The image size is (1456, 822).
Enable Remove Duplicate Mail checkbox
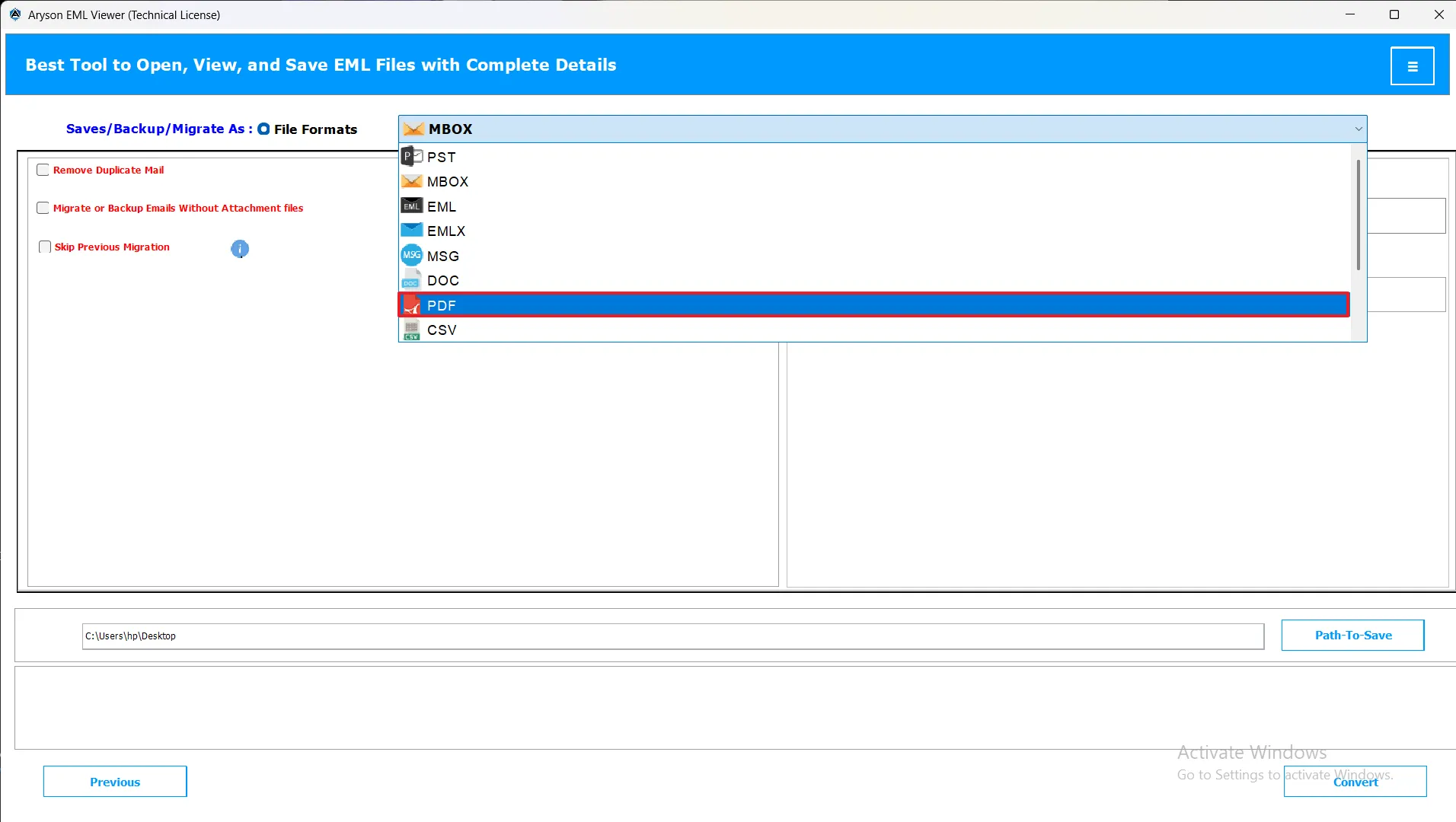coord(43,170)
